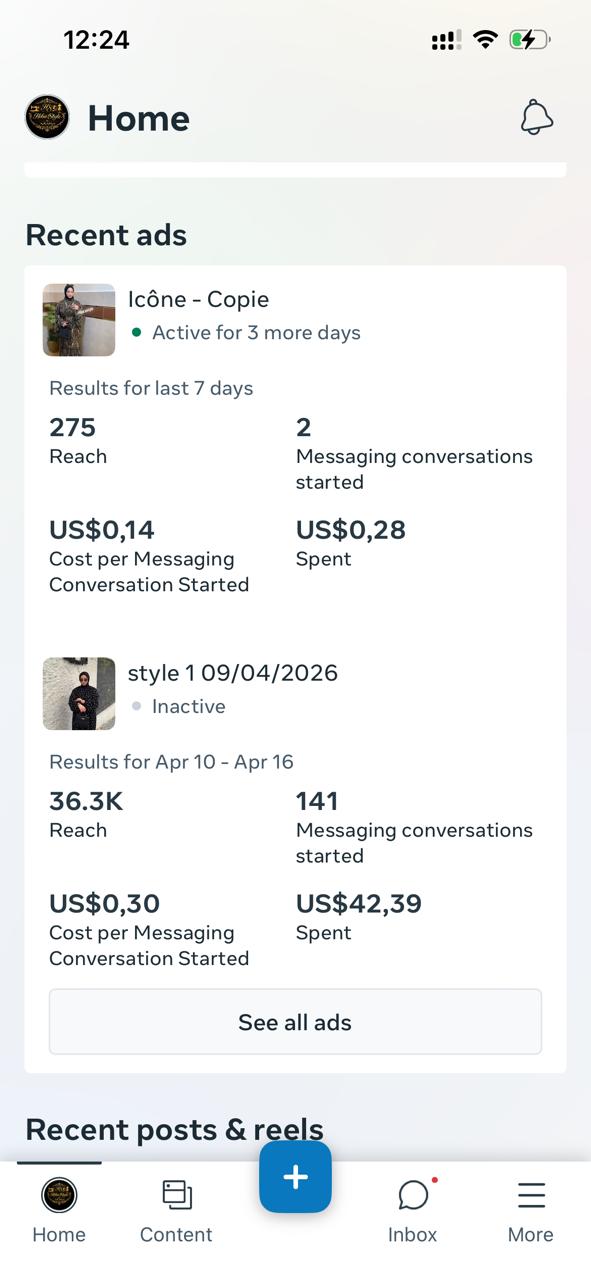Open the More hamburger menu icon
The width and height of the screenshot is (591, 1280).
tap(531, 1195)
